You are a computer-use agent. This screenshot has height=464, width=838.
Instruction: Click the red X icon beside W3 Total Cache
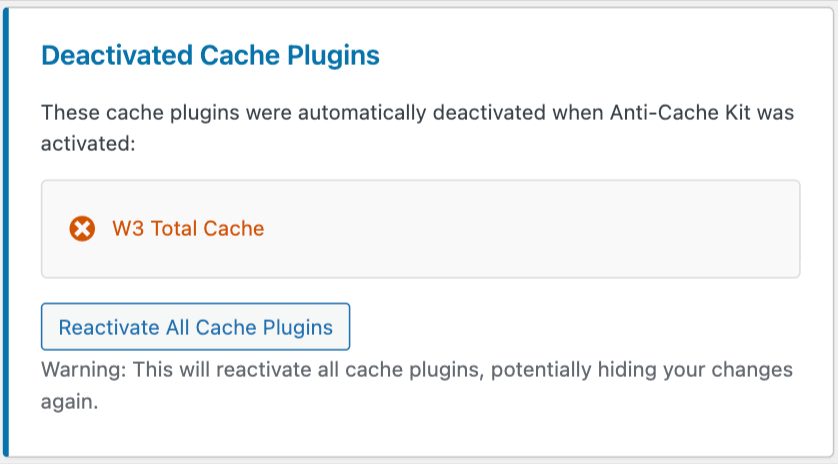(82, 229)
